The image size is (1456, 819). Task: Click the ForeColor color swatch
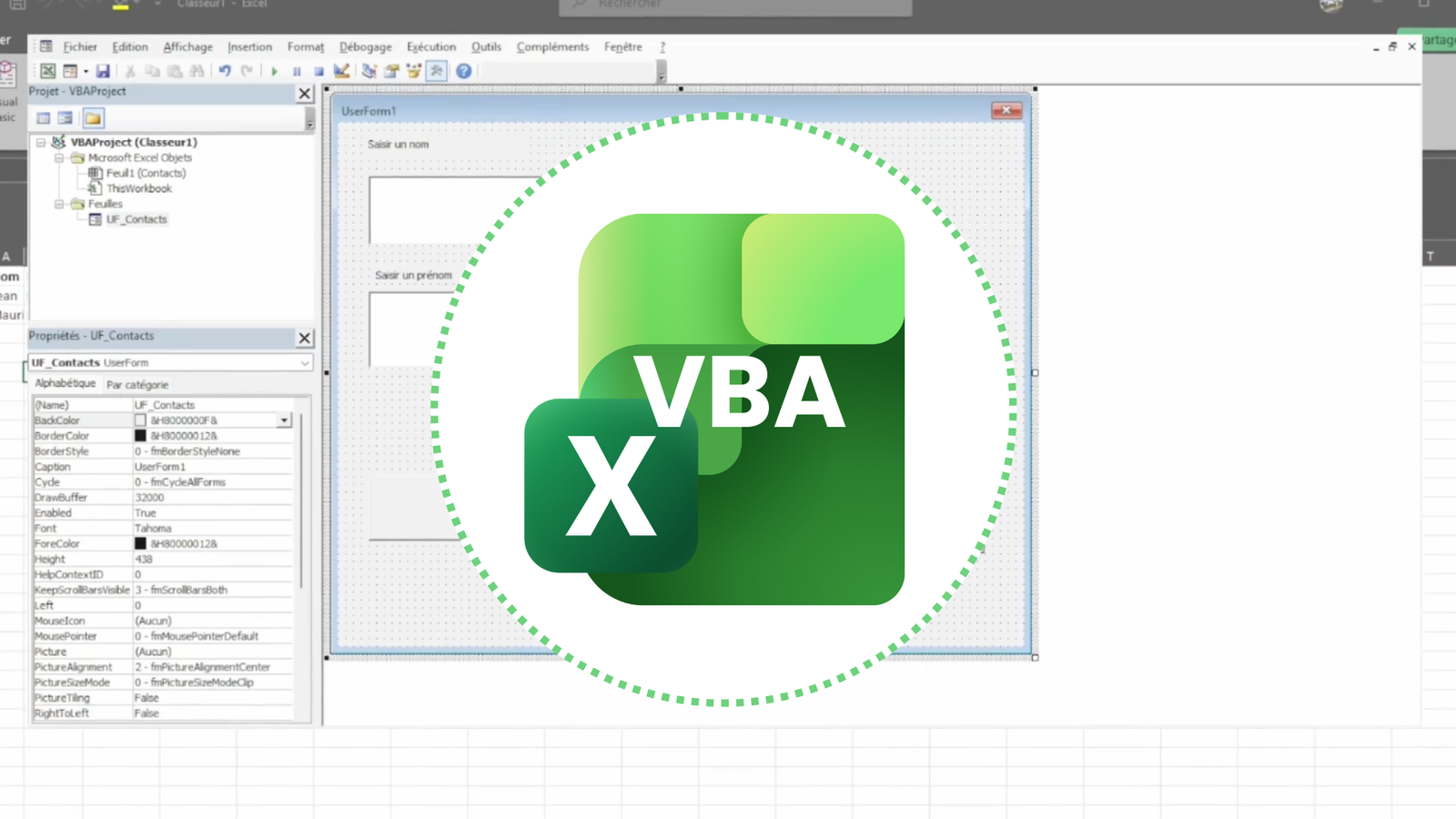click(x=140, y=543)
